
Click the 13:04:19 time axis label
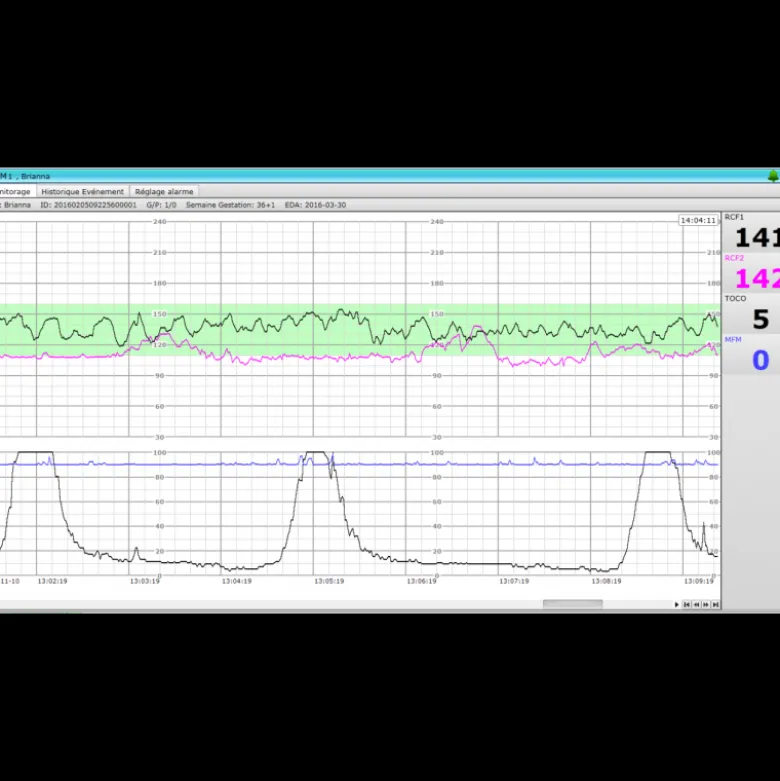tap(237, 581)
